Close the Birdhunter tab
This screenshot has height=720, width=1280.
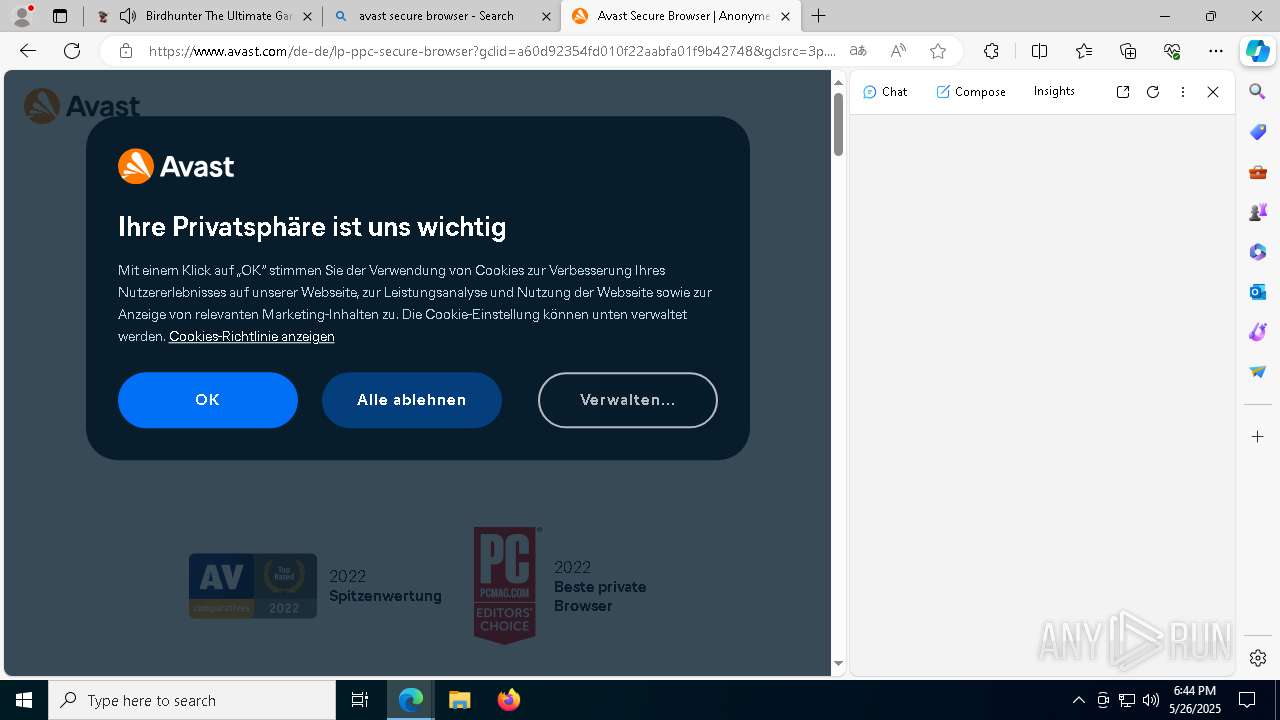307,16
